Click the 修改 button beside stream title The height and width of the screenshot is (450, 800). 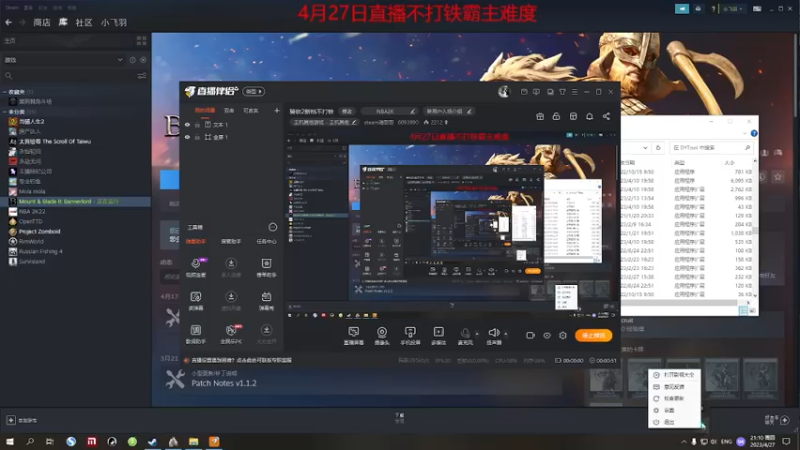[347, 111]
